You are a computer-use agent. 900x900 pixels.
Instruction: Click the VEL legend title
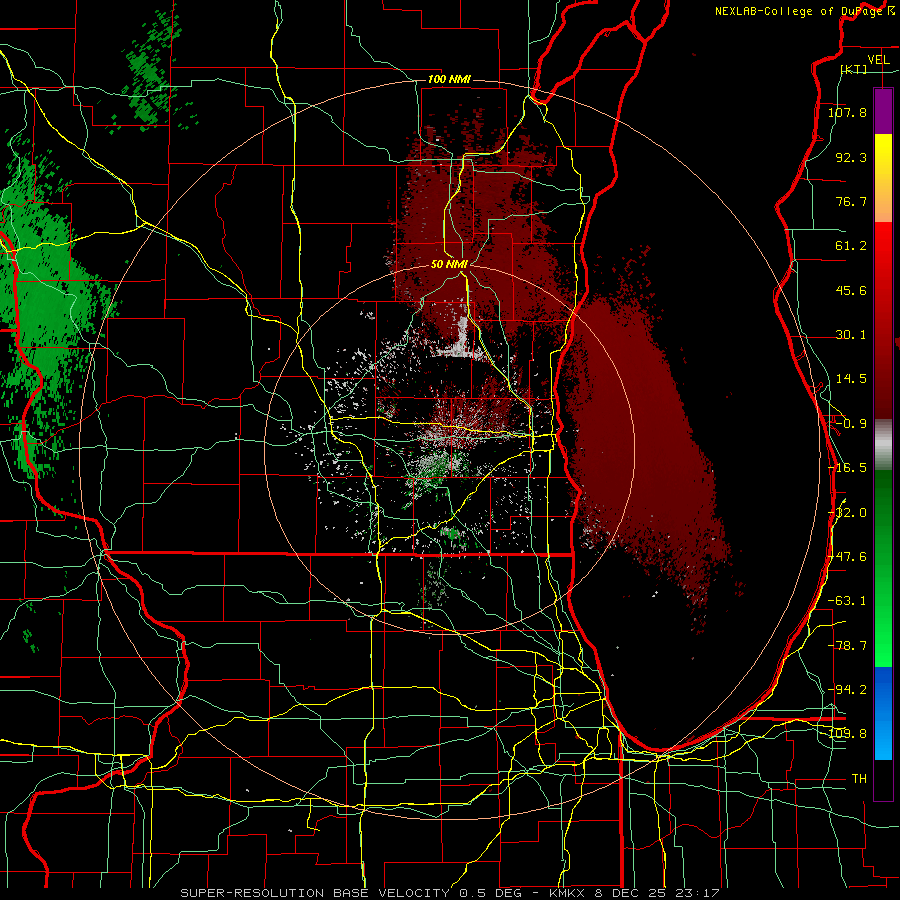pos(878,59)
